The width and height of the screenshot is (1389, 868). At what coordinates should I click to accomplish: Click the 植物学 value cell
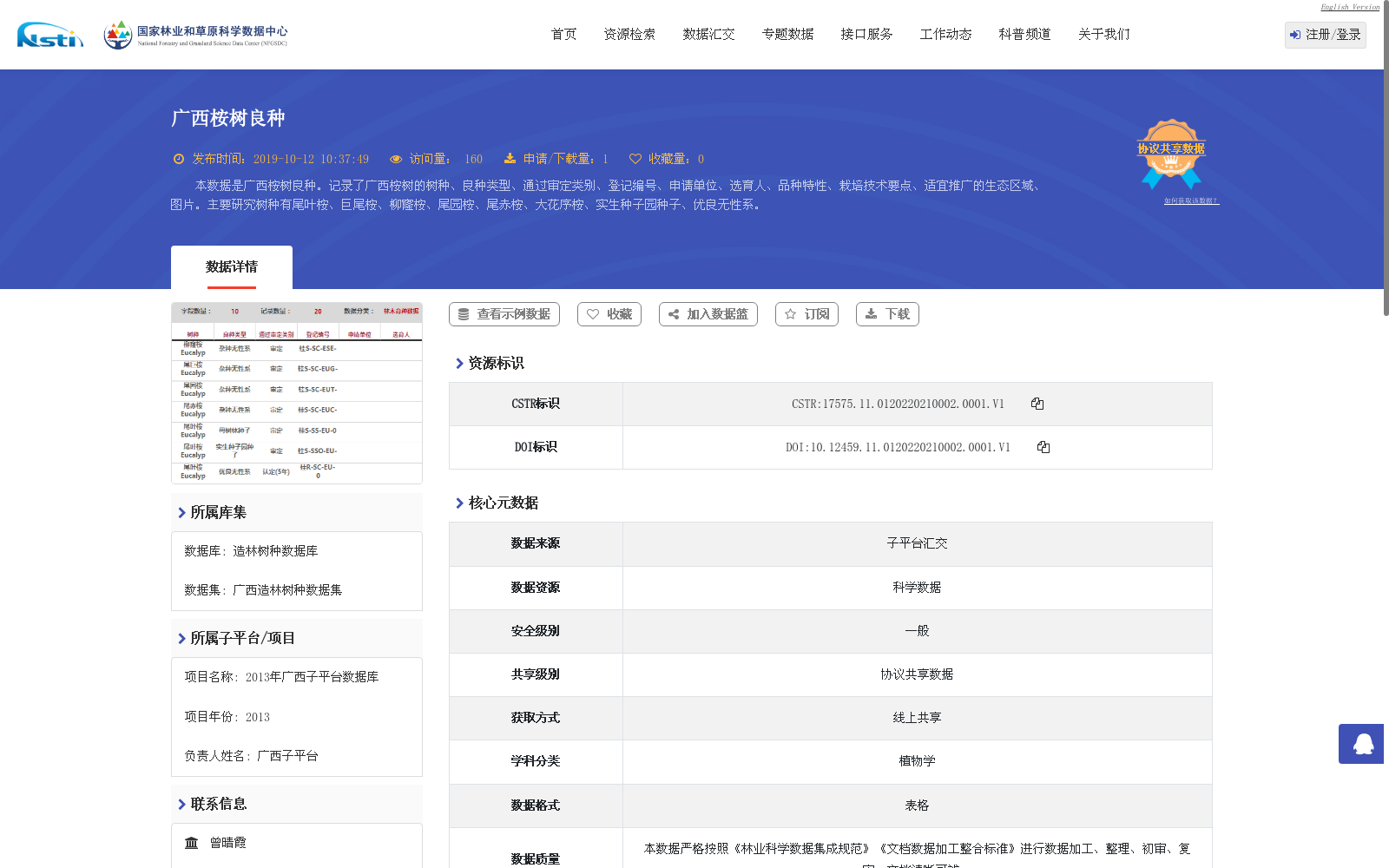[918, 761]
